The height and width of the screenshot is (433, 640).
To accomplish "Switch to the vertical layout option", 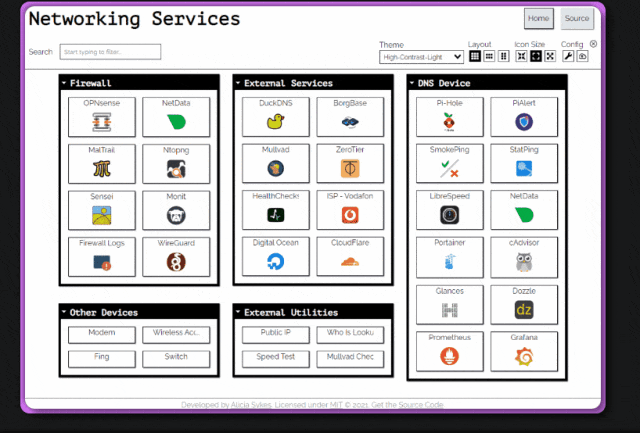I will [504, 56].
